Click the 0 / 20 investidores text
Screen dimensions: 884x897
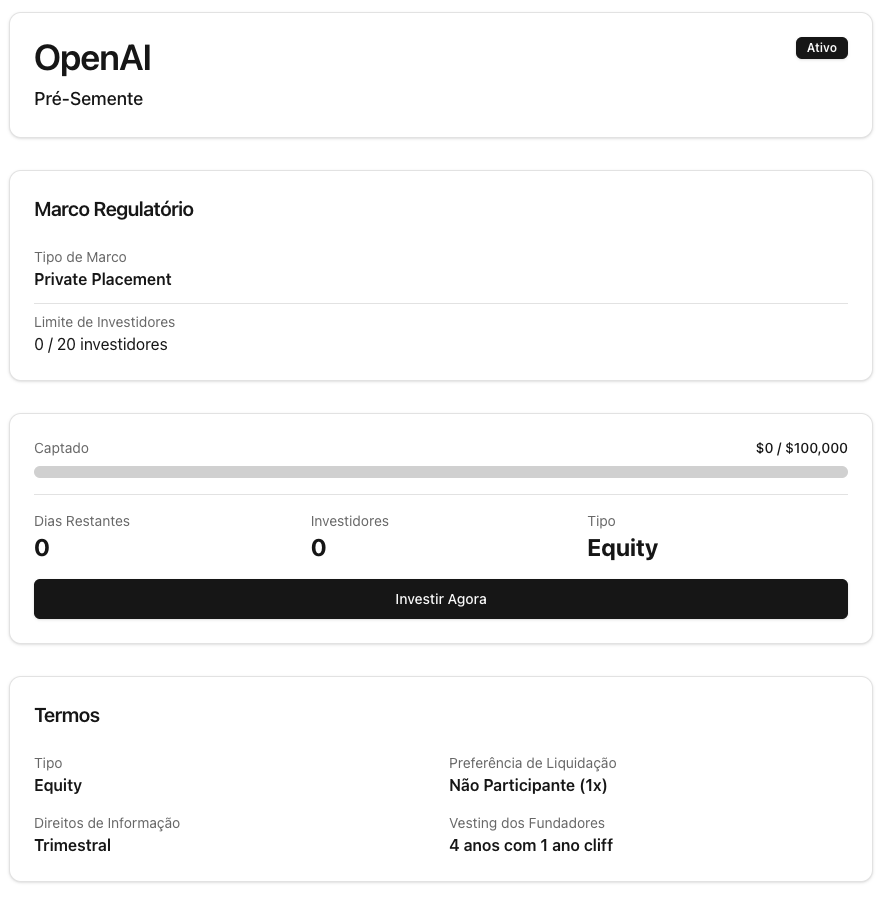pos(101,344)
